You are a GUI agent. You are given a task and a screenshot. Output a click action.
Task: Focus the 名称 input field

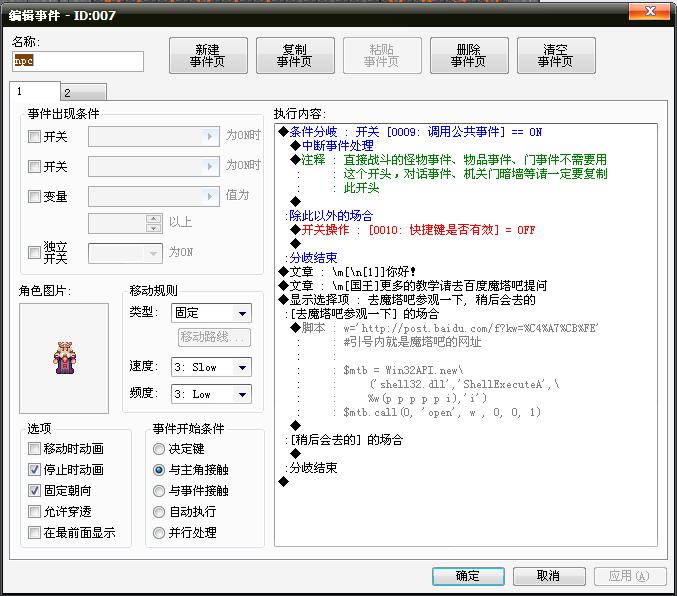(78, 61)
